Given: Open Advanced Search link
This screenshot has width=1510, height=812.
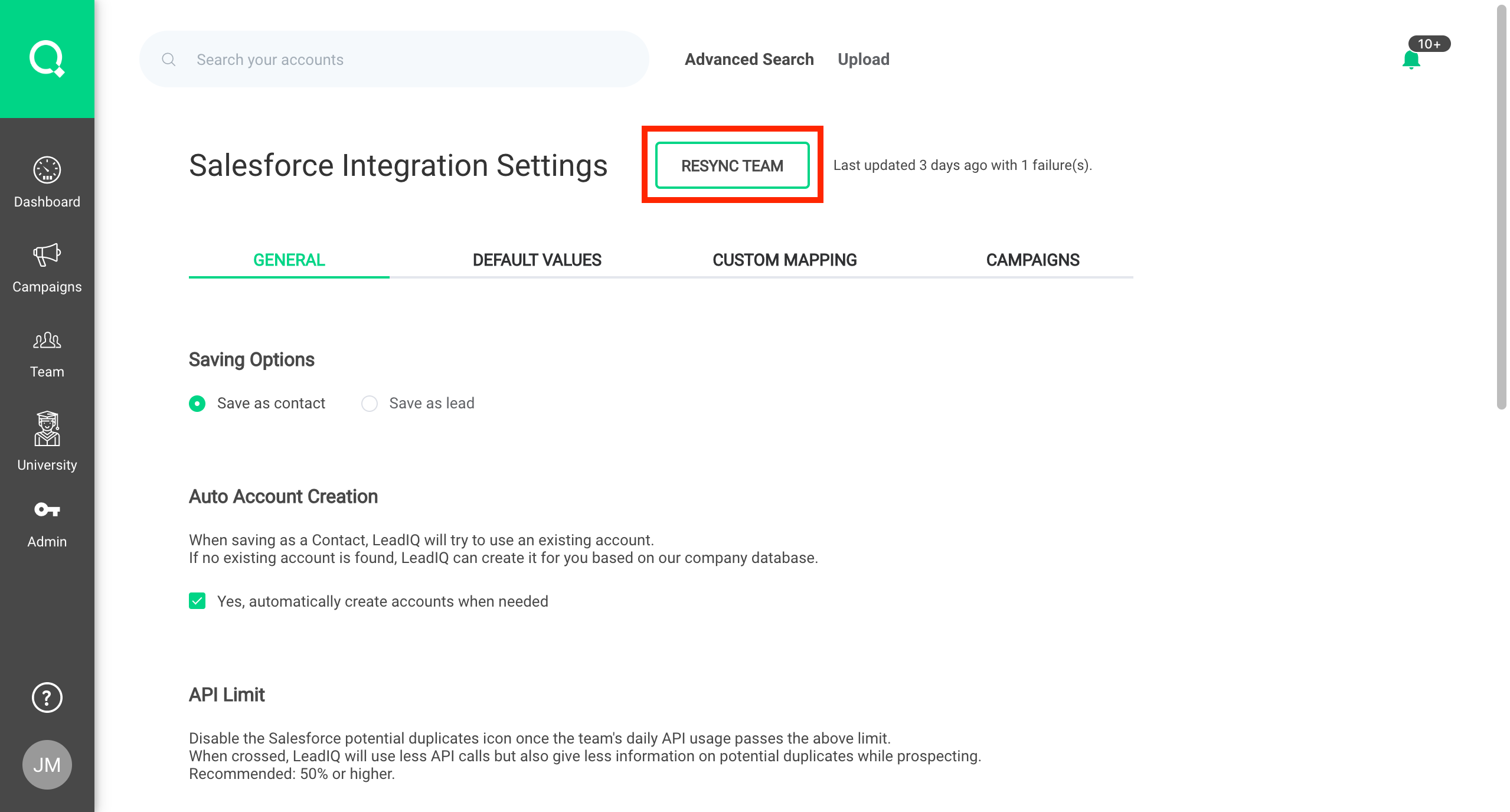Looking at the screenshot, I should point(749,60).
